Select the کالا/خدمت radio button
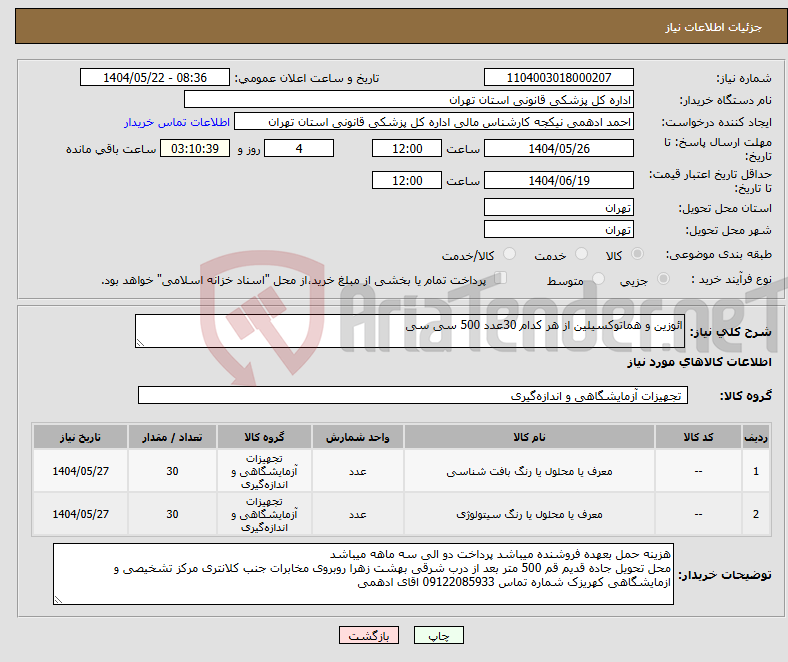 (509, 254)
